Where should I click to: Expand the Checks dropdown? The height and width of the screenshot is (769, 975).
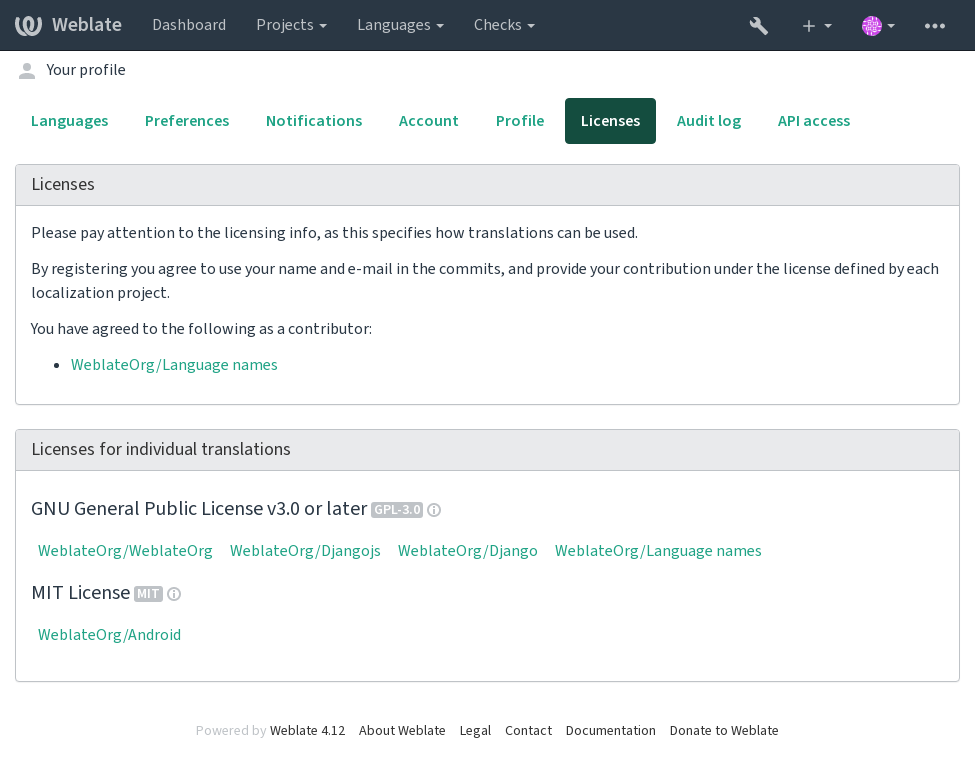(504, 25)
